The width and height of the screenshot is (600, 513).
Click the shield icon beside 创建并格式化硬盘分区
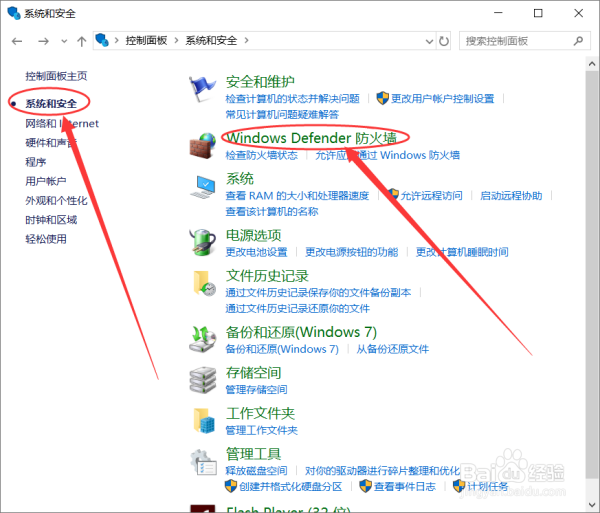(x=230, y=486)
